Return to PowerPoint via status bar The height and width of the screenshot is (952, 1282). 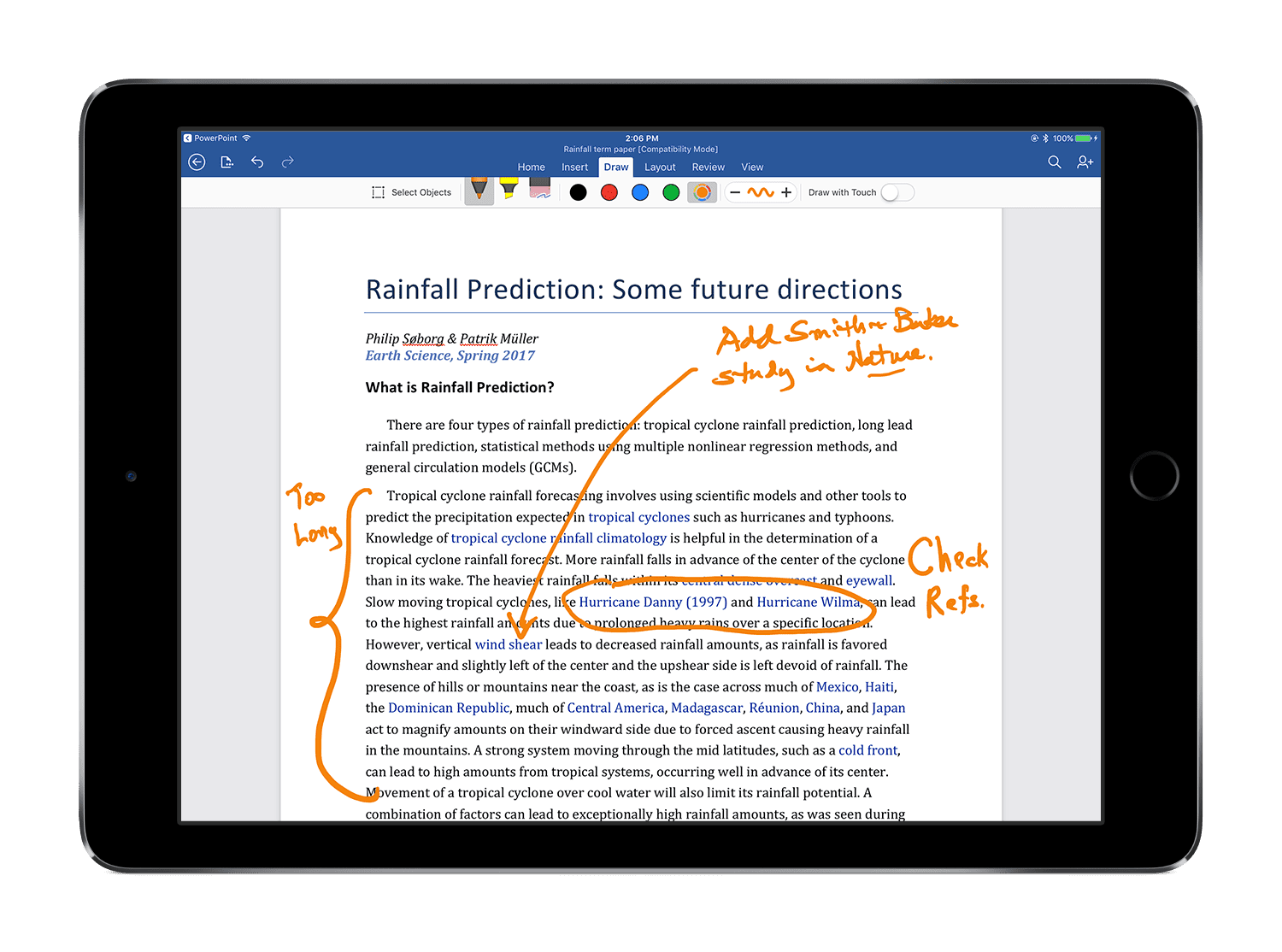210,138
